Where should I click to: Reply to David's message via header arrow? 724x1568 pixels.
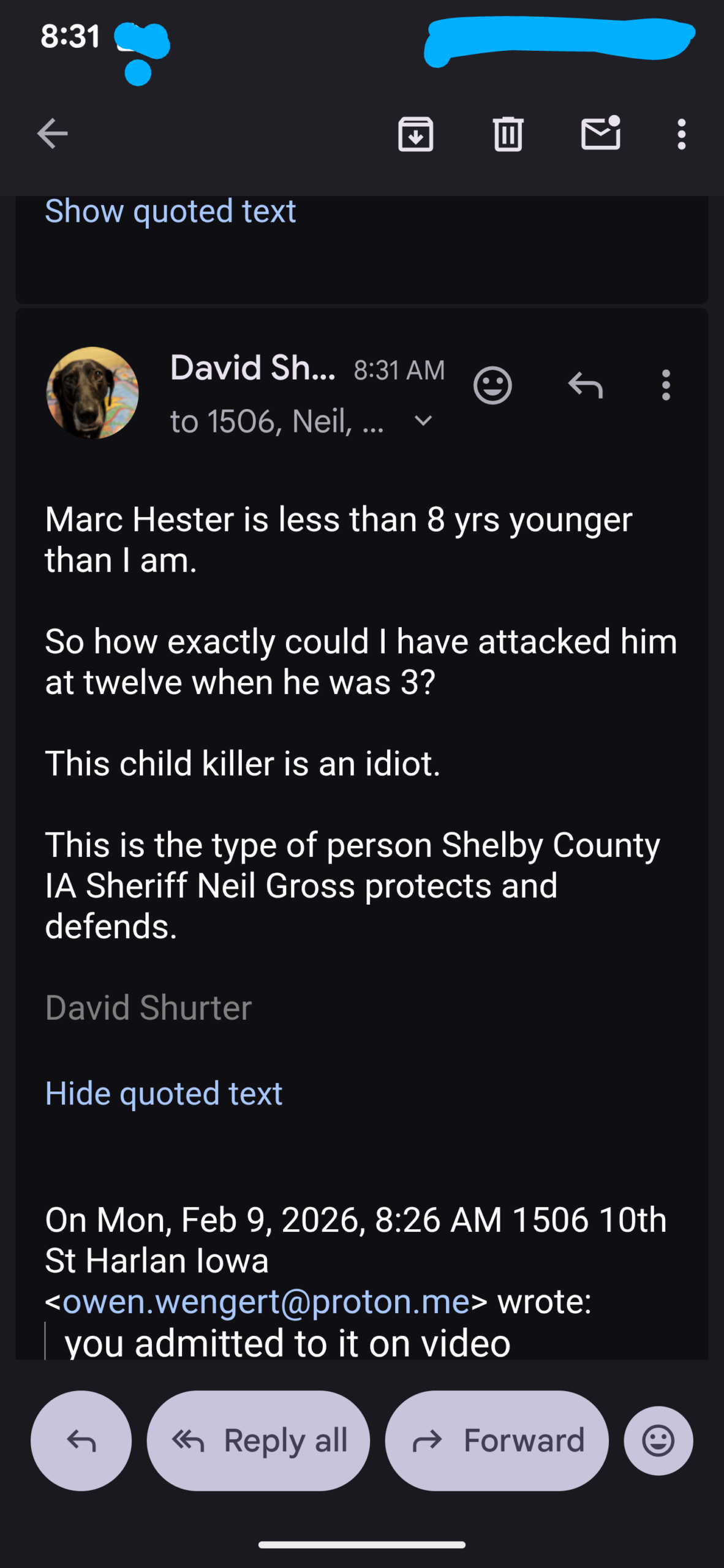tap(586, 385)
